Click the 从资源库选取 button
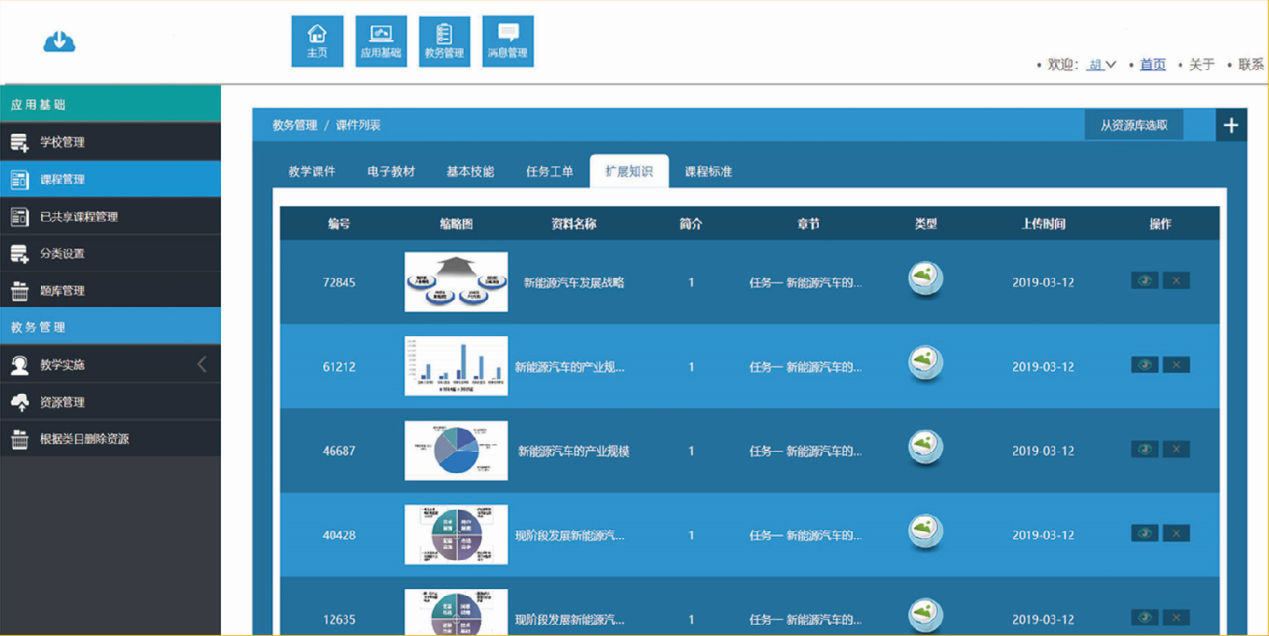 pos(1134,125)
